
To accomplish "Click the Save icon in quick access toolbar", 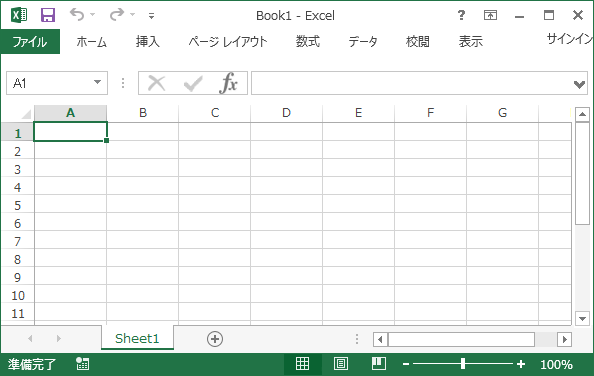I will (x=48, y=15).
